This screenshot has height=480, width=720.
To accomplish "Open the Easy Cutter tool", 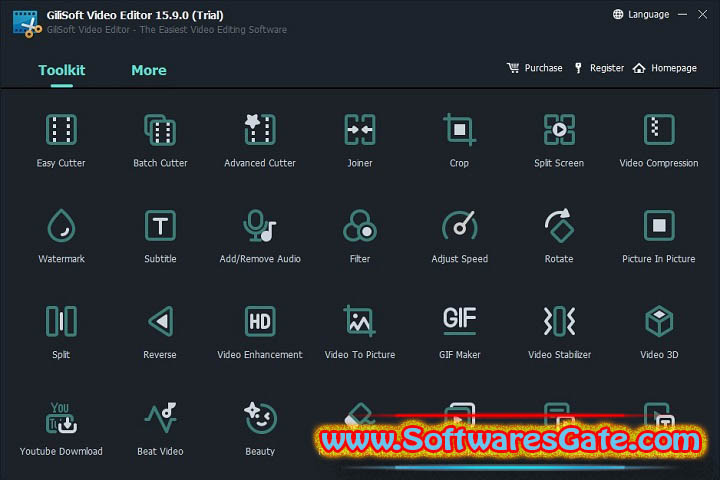I will pyautogui.click(x=61, y=141).
